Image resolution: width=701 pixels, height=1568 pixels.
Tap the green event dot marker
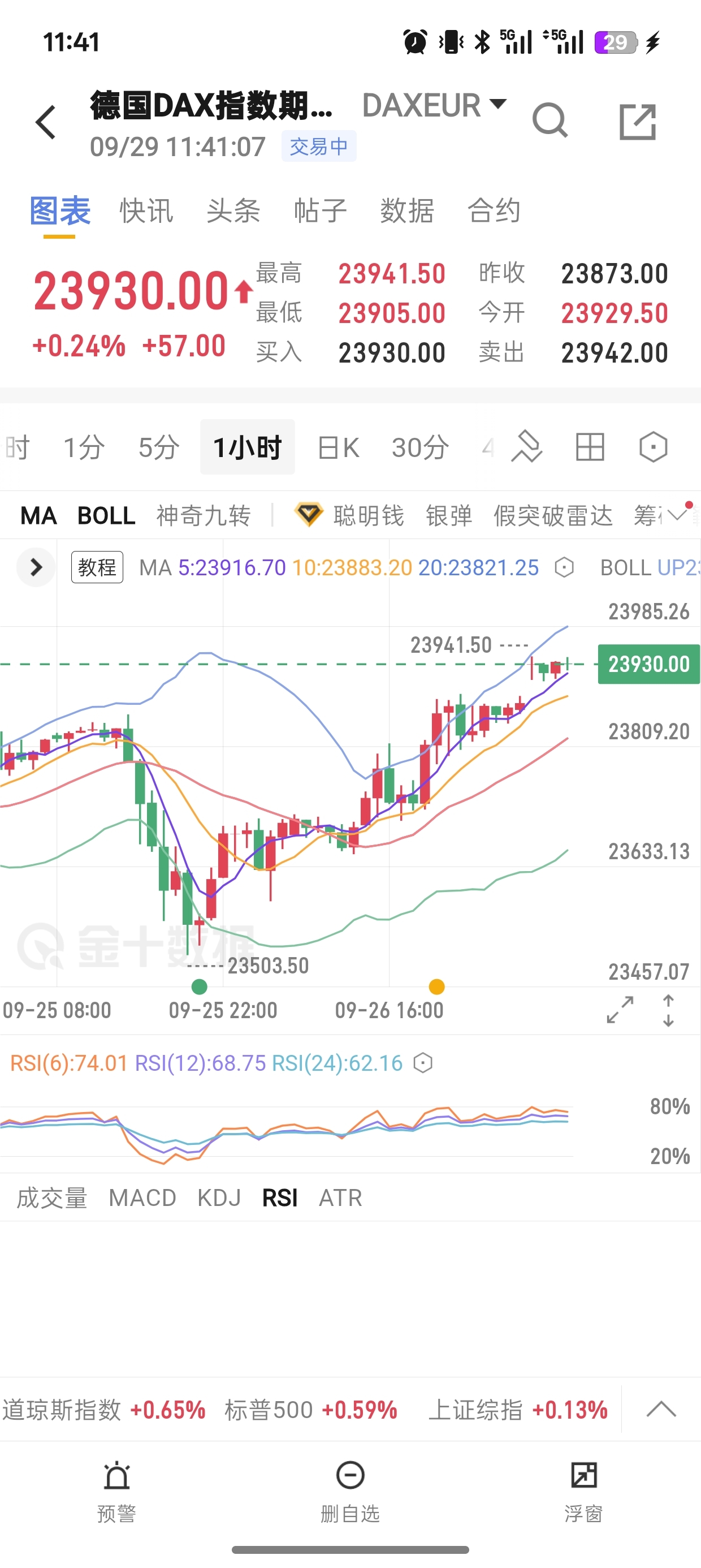pos(199,986)
